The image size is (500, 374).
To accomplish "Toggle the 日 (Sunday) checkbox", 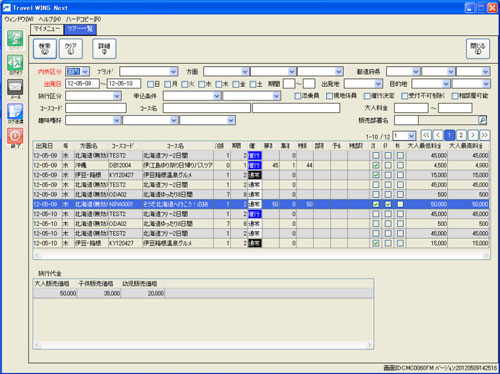I will 150,84.
